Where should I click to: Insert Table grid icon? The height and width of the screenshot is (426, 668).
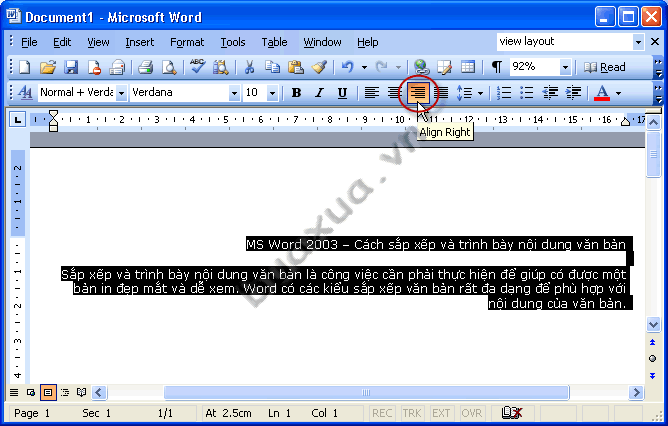click(468, 67)
